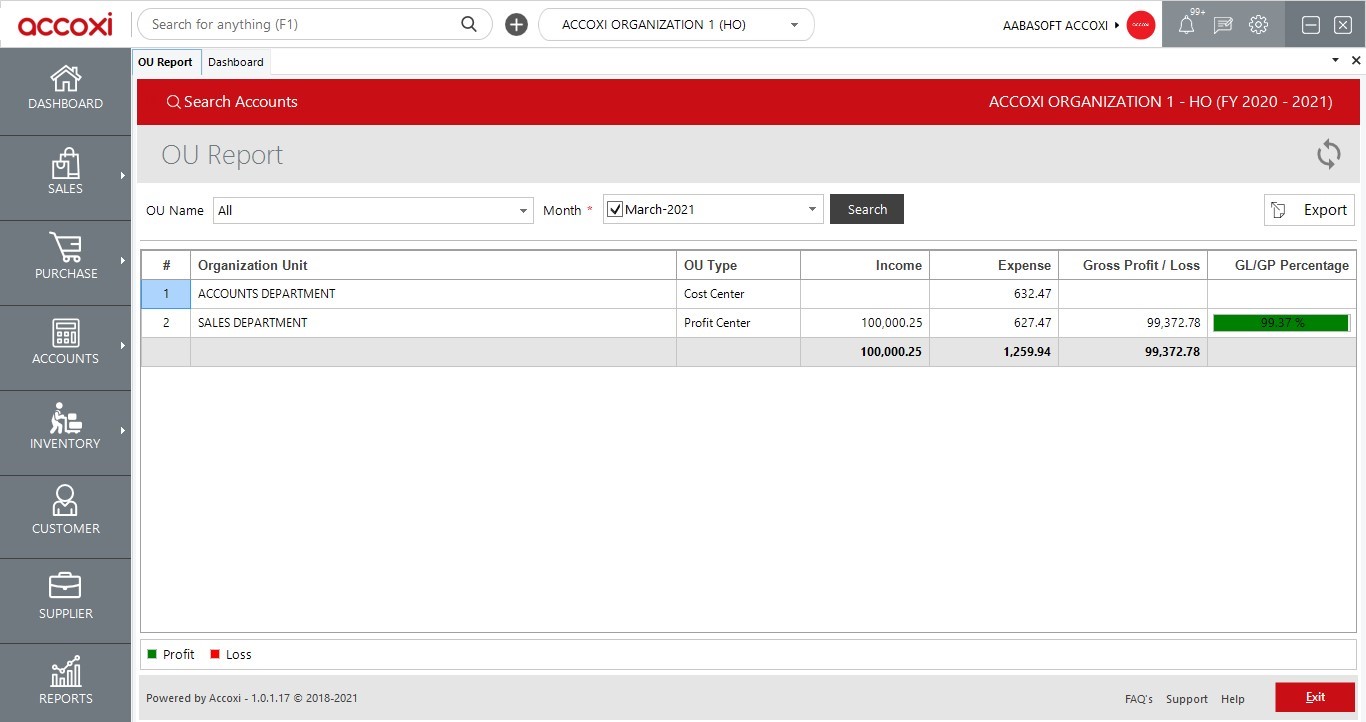Open the settings gear
Screen dimensions: 1366x722
point(1257,24)
